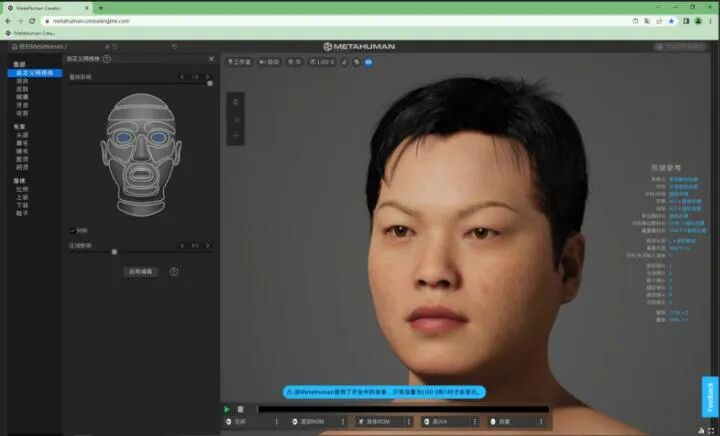This screenshot has height=436, width=720.
Task: Select the nose region on face map
Action: pos(141,150)
